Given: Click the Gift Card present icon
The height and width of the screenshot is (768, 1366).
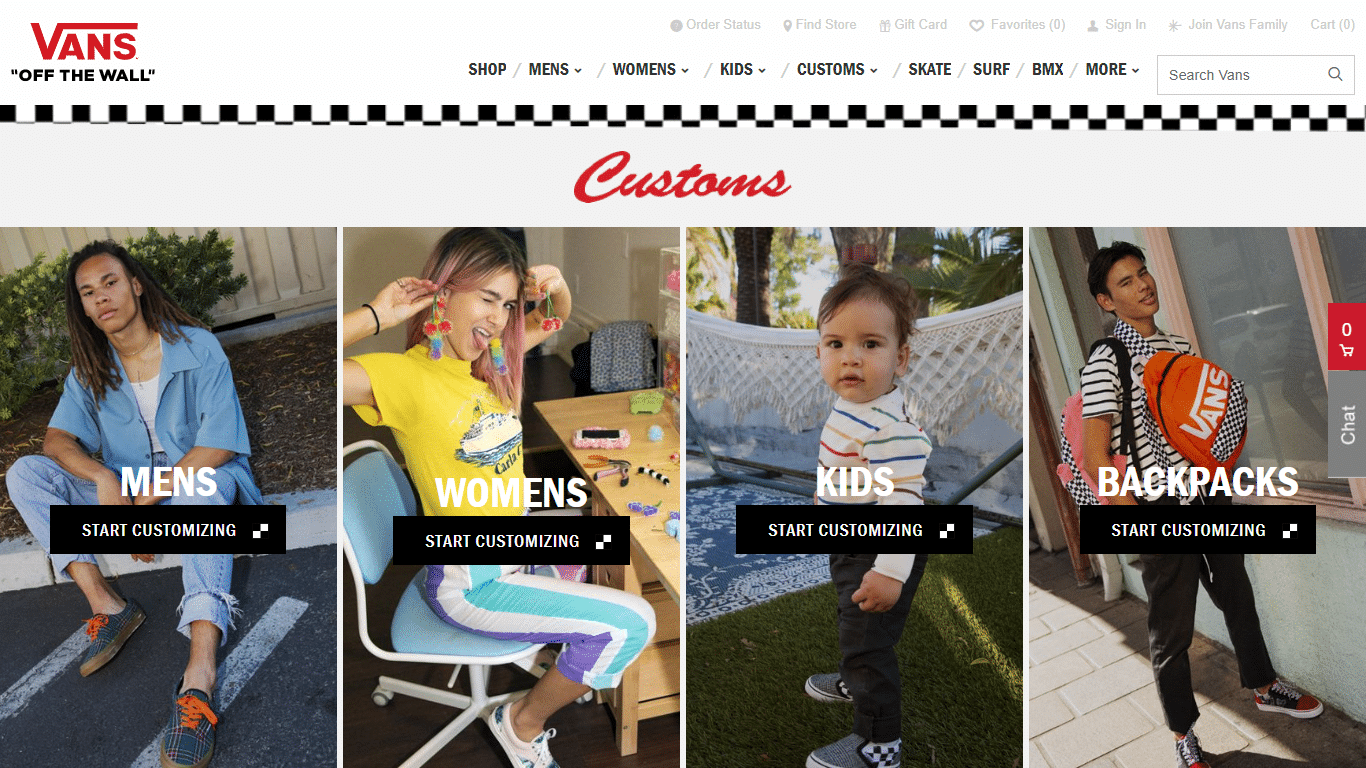Looking at the screenshot, I should point(885,25).
